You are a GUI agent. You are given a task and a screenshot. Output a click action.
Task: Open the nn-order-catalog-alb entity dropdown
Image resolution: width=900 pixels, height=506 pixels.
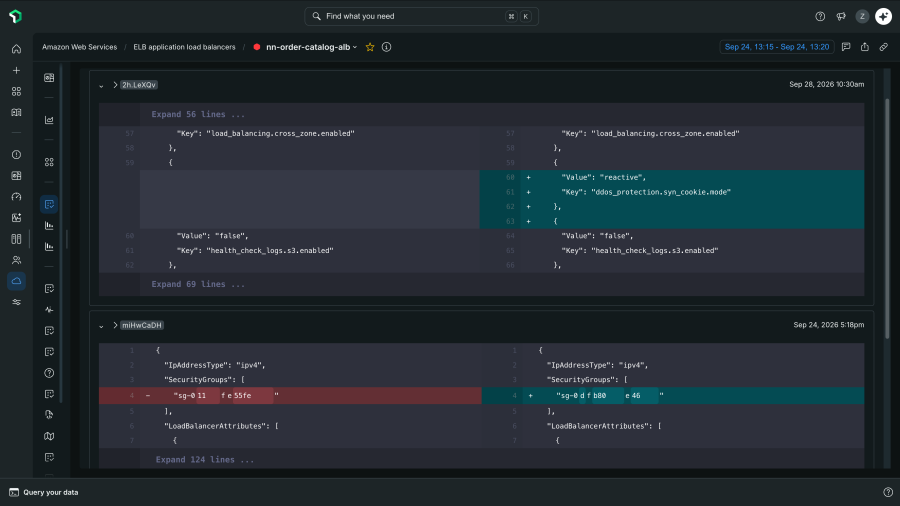point(312,47)
